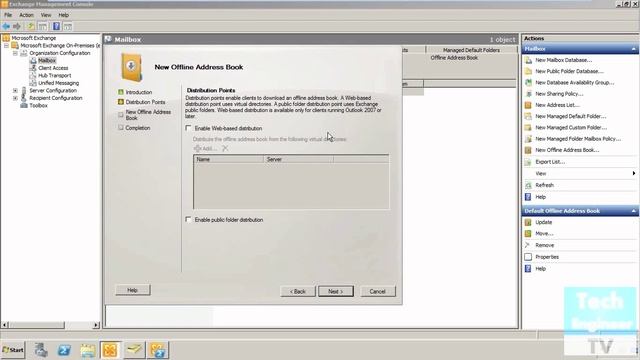Select the Mailbox tree node
This screenshot has width=640, height=360.
click(x=47, y=60)
